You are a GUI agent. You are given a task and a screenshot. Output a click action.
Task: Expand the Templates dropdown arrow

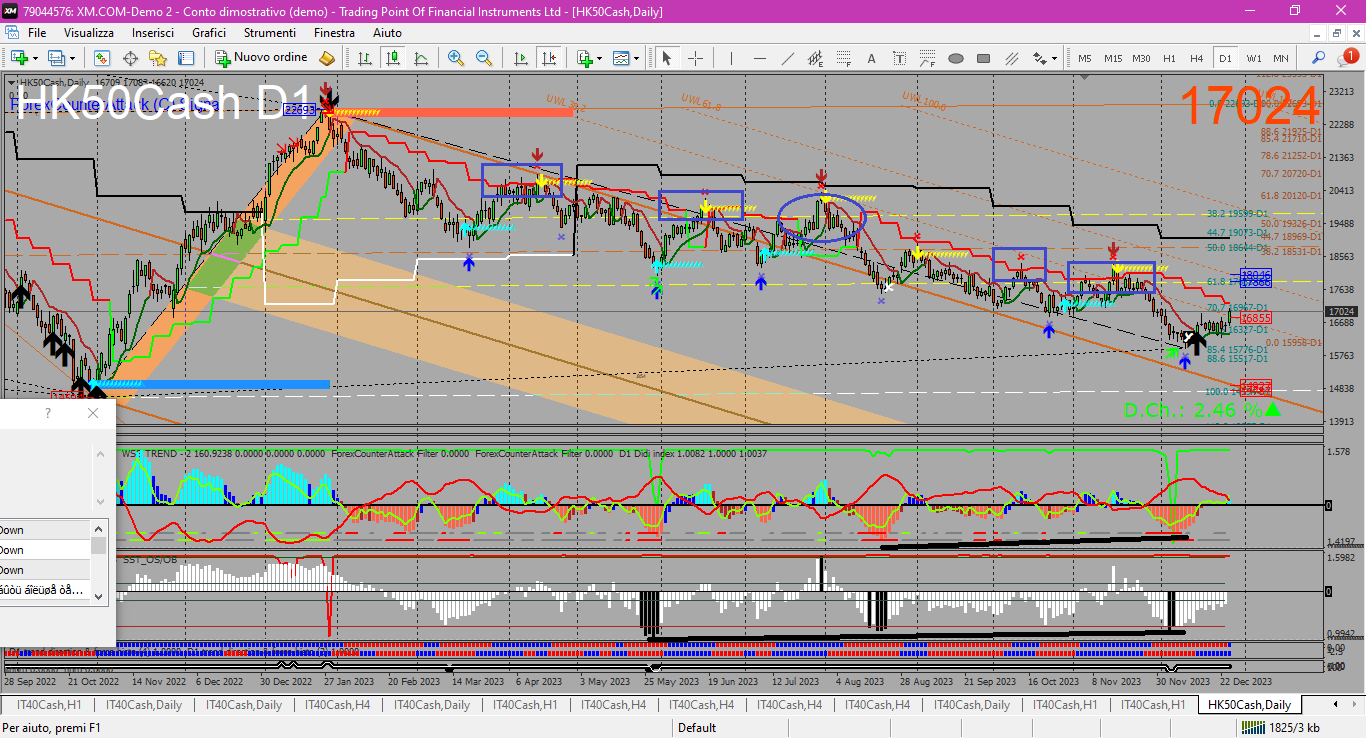(636, 58)
